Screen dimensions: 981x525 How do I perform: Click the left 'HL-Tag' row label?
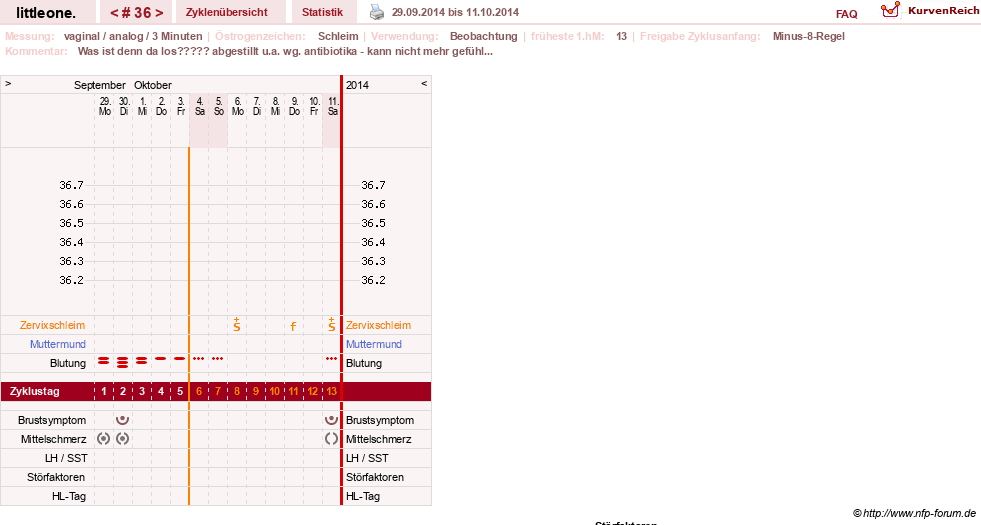point(69,496)
